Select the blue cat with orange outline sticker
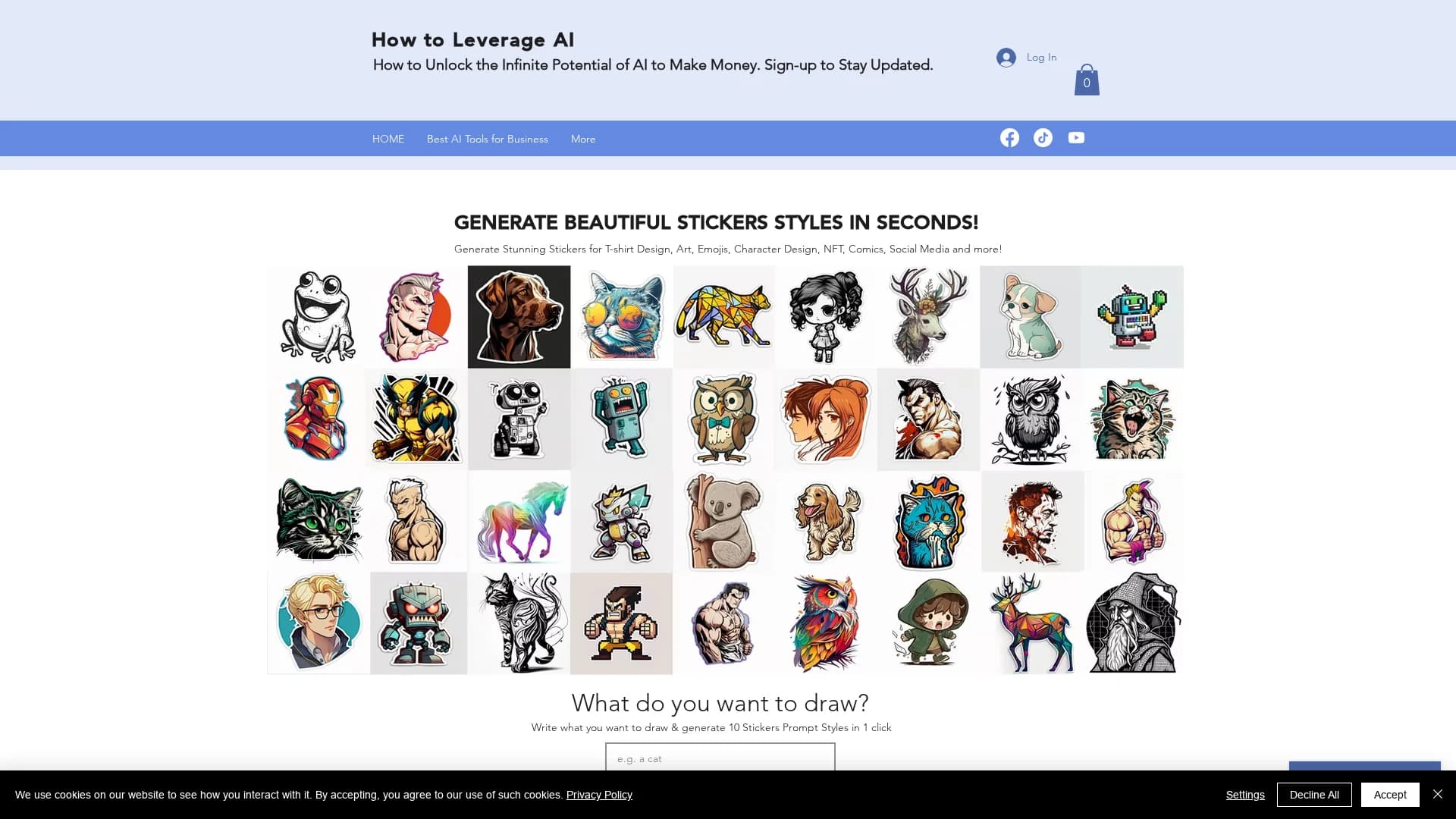The height and width of the screenshot is (819, 1456). click(x=930, y=521)
